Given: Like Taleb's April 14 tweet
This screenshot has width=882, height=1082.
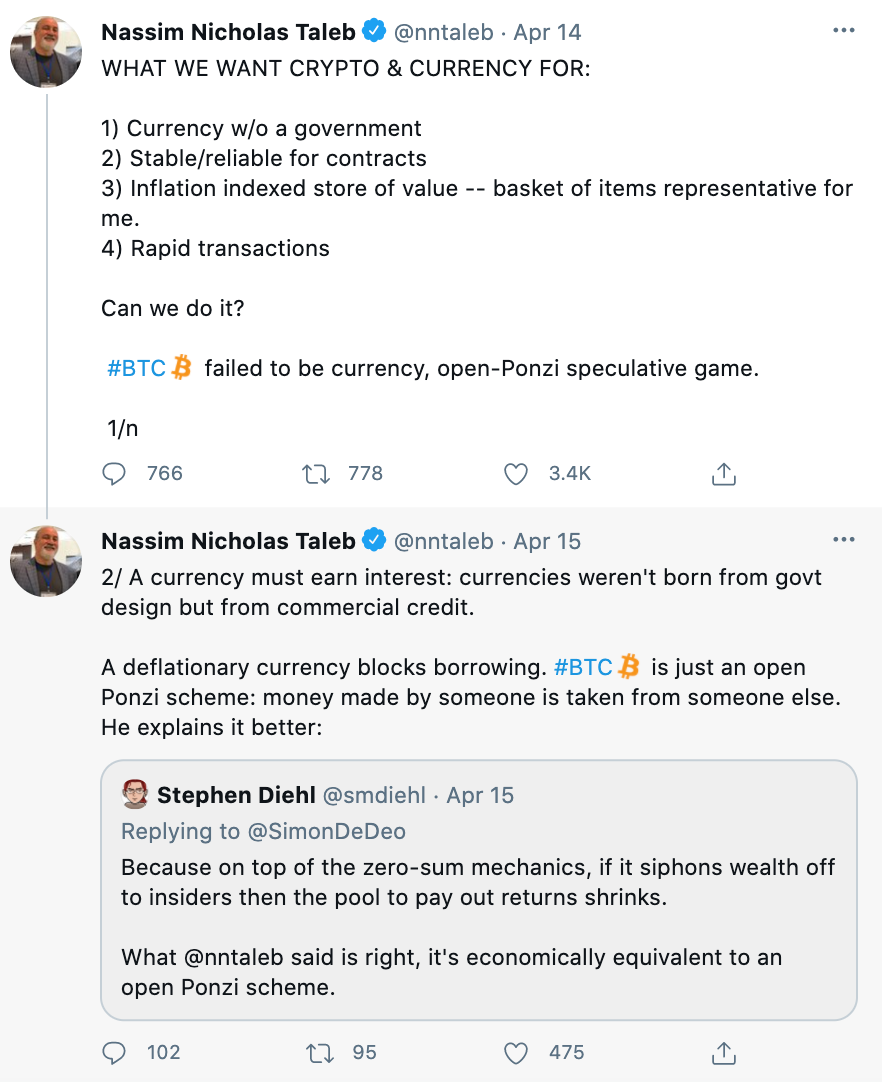Looking at the screenshot, I should coord(516,473).
